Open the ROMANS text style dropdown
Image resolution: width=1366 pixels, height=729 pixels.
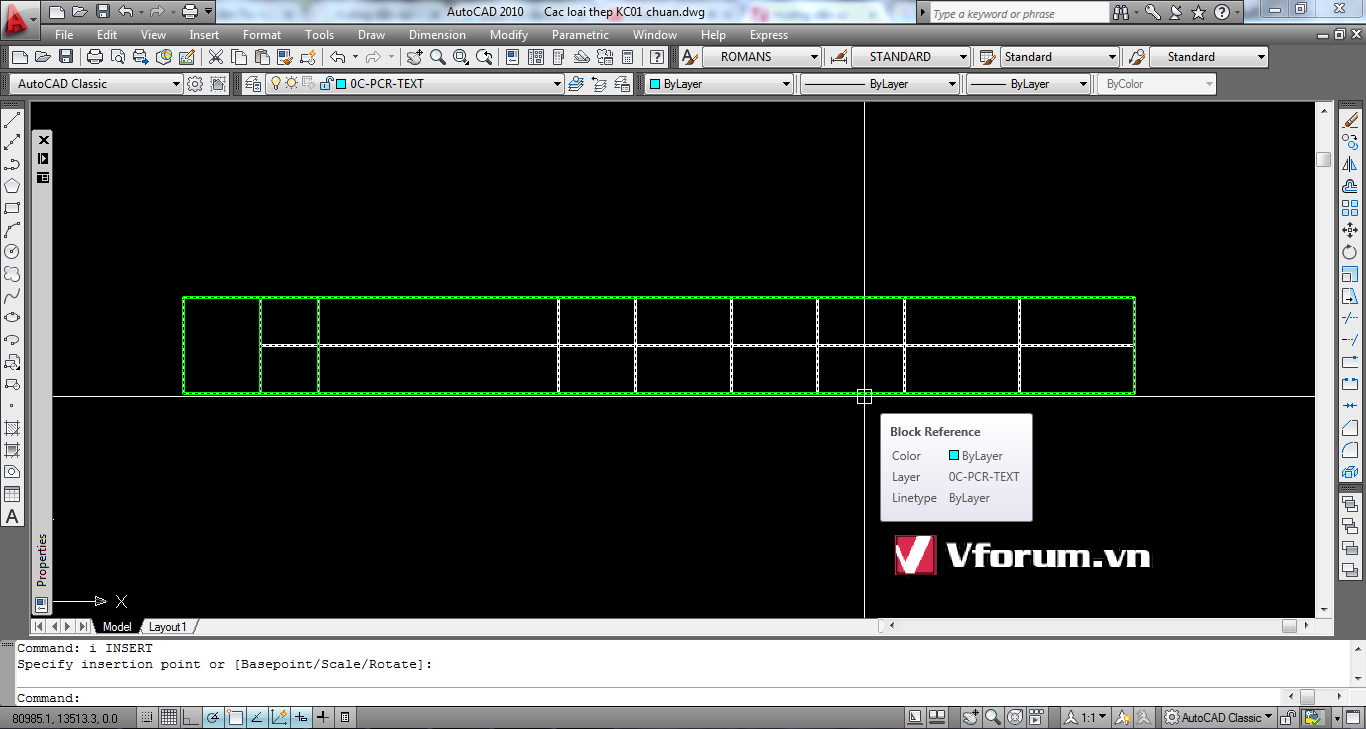click(x=762, y=57)
